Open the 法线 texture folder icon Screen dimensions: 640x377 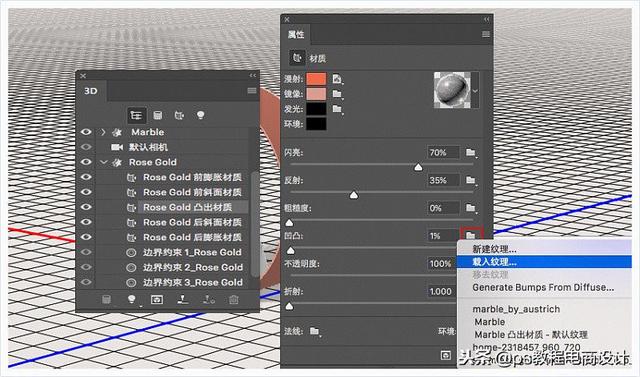pyautogui.click(x=314, y=331)
